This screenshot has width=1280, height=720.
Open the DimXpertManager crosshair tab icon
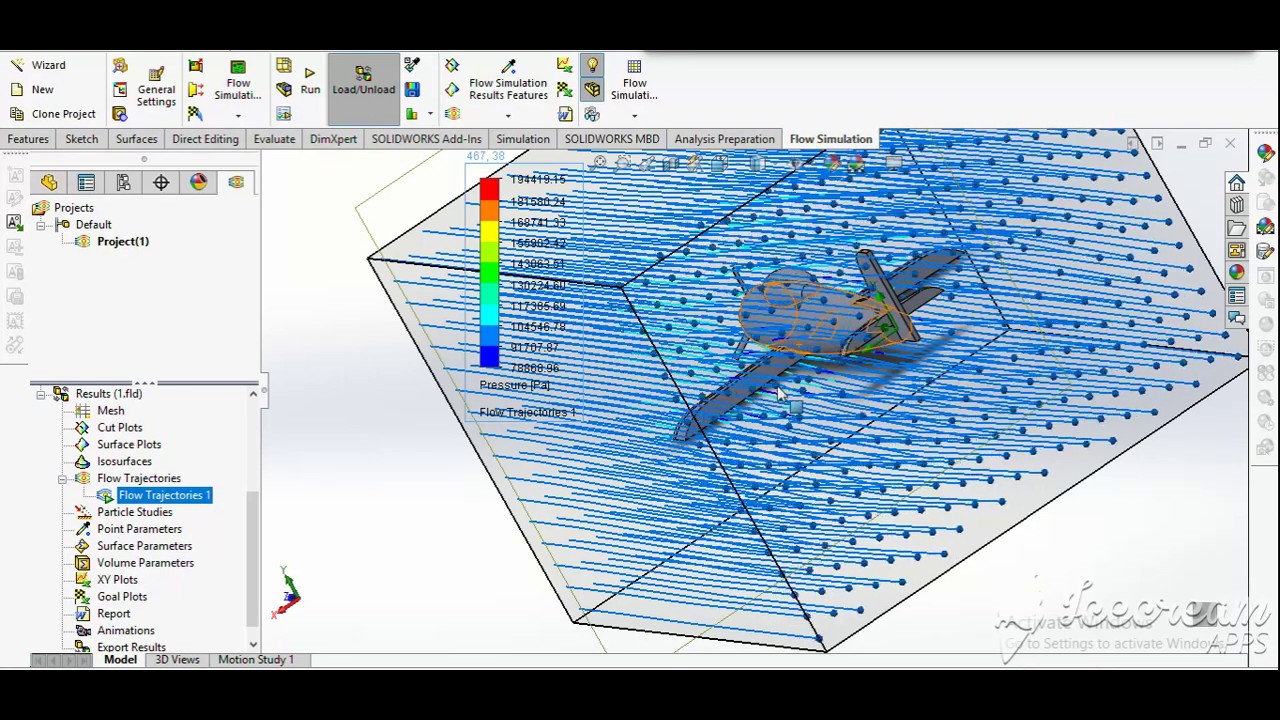point(161,182)
